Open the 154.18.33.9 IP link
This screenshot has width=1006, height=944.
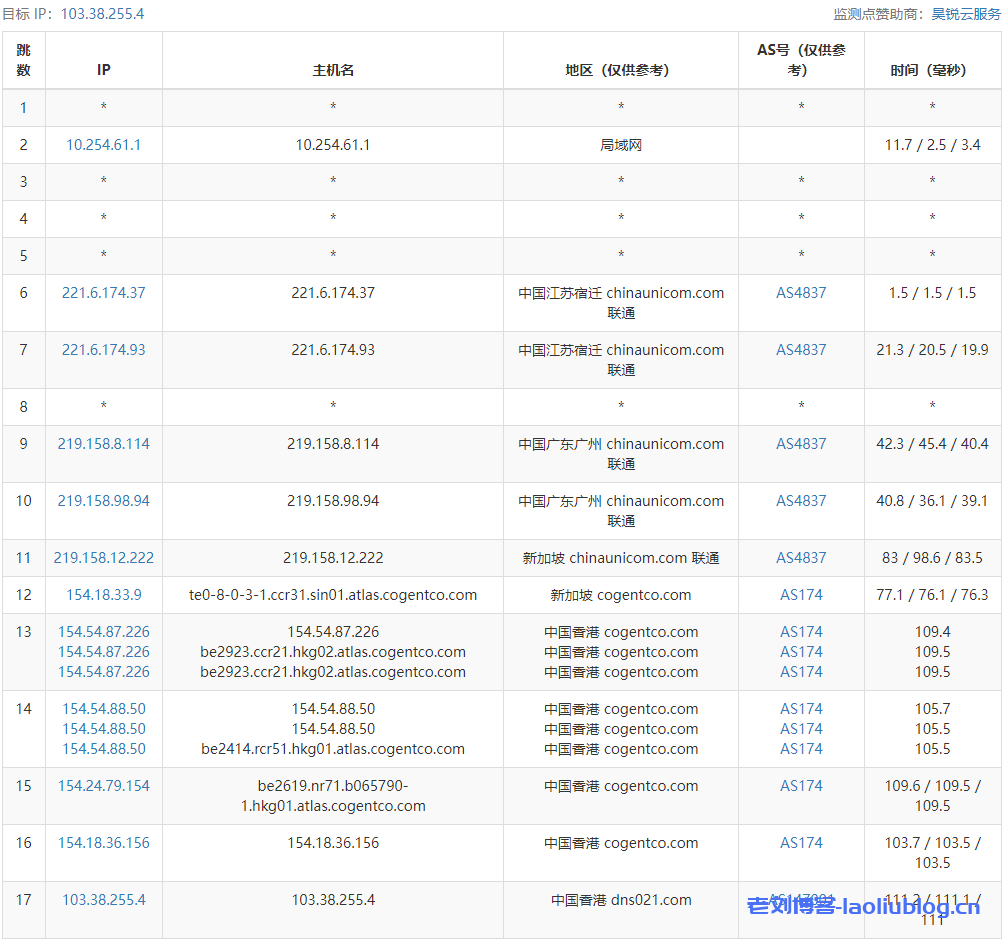pyautogui.click(x=104, y=595)
